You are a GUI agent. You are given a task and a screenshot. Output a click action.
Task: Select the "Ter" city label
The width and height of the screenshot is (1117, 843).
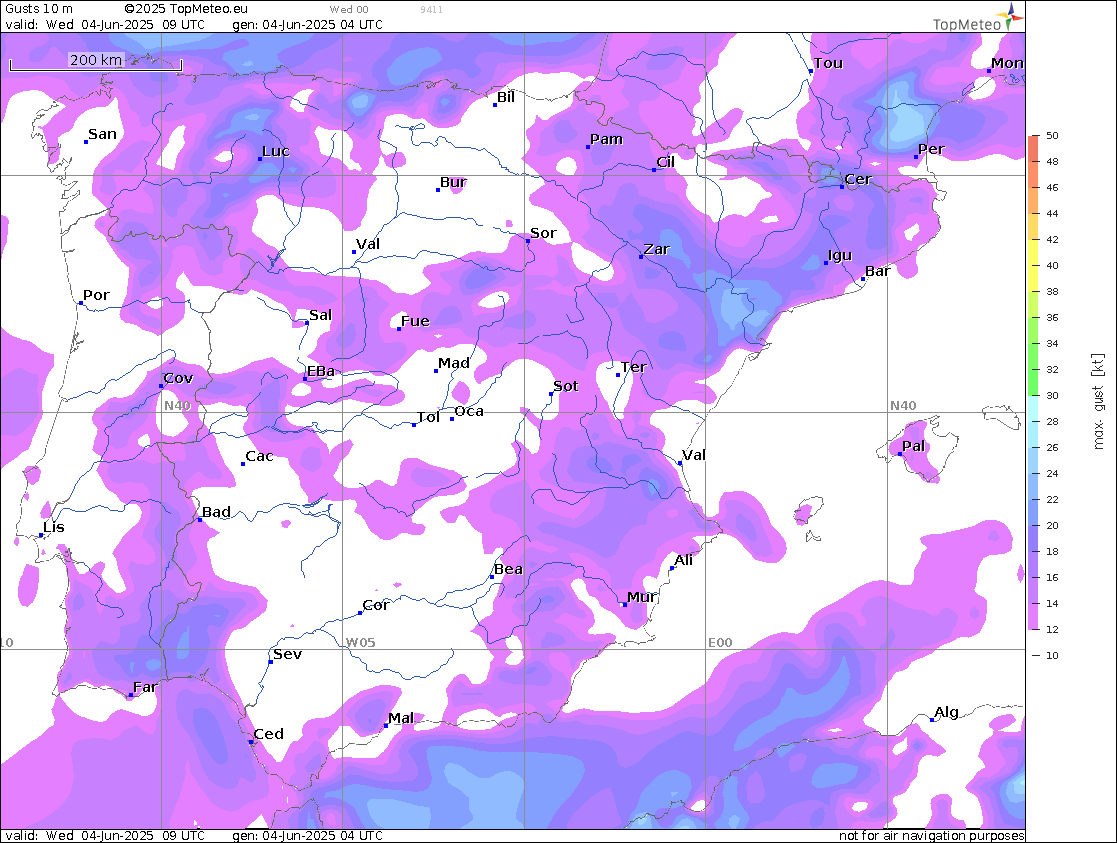pos(633,367)
